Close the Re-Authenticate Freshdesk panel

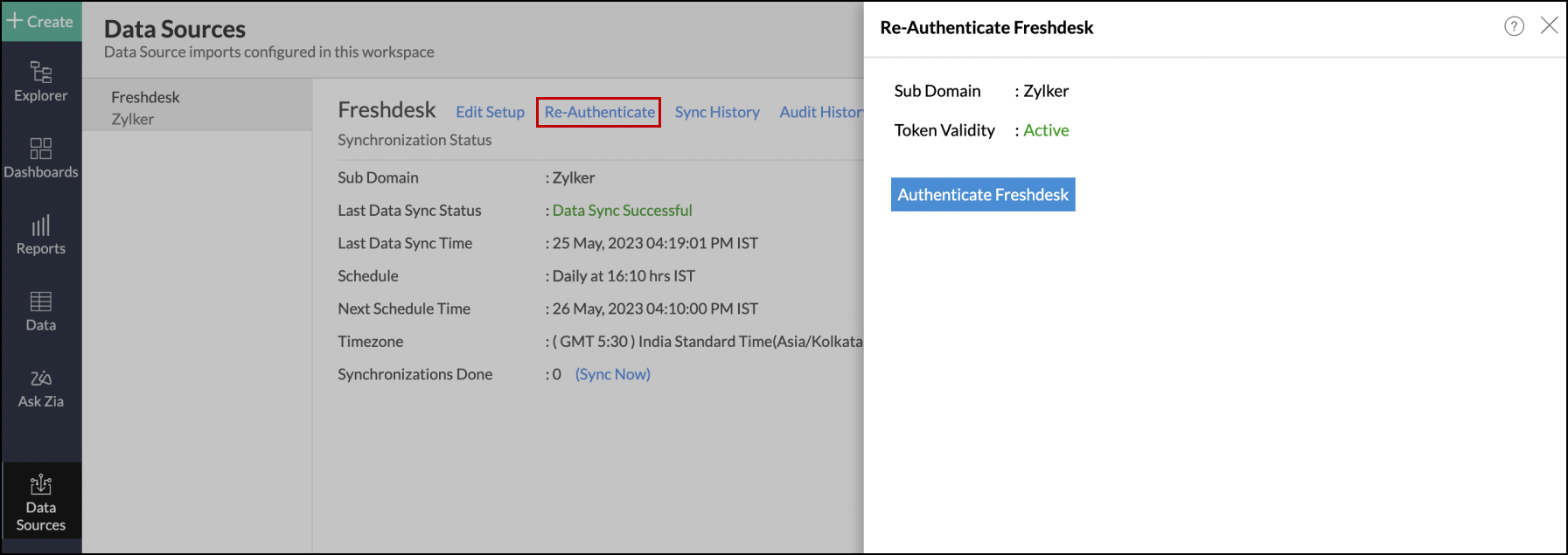coord(1549,25)
